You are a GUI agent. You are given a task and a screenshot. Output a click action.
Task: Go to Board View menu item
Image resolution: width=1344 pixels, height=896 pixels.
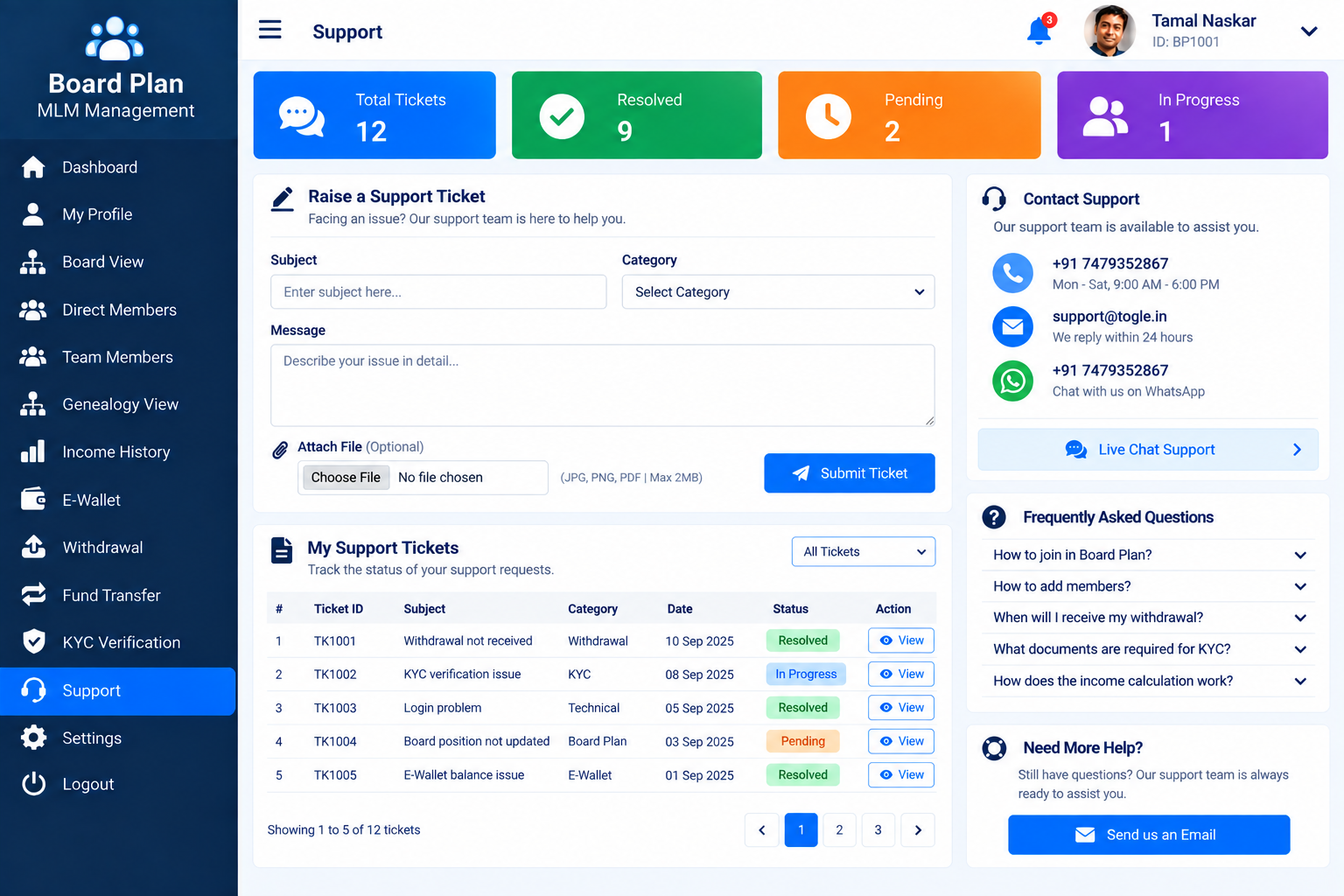(x=118, y=262)
